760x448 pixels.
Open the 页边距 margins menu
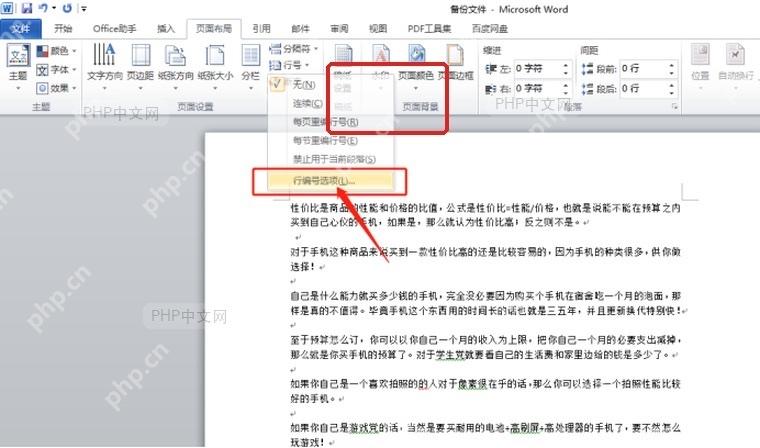click(141, 67)
